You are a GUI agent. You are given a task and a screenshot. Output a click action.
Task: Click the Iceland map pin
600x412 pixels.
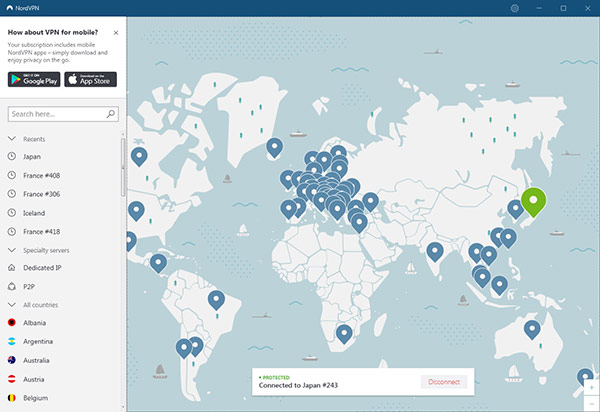tap(274, 147)
